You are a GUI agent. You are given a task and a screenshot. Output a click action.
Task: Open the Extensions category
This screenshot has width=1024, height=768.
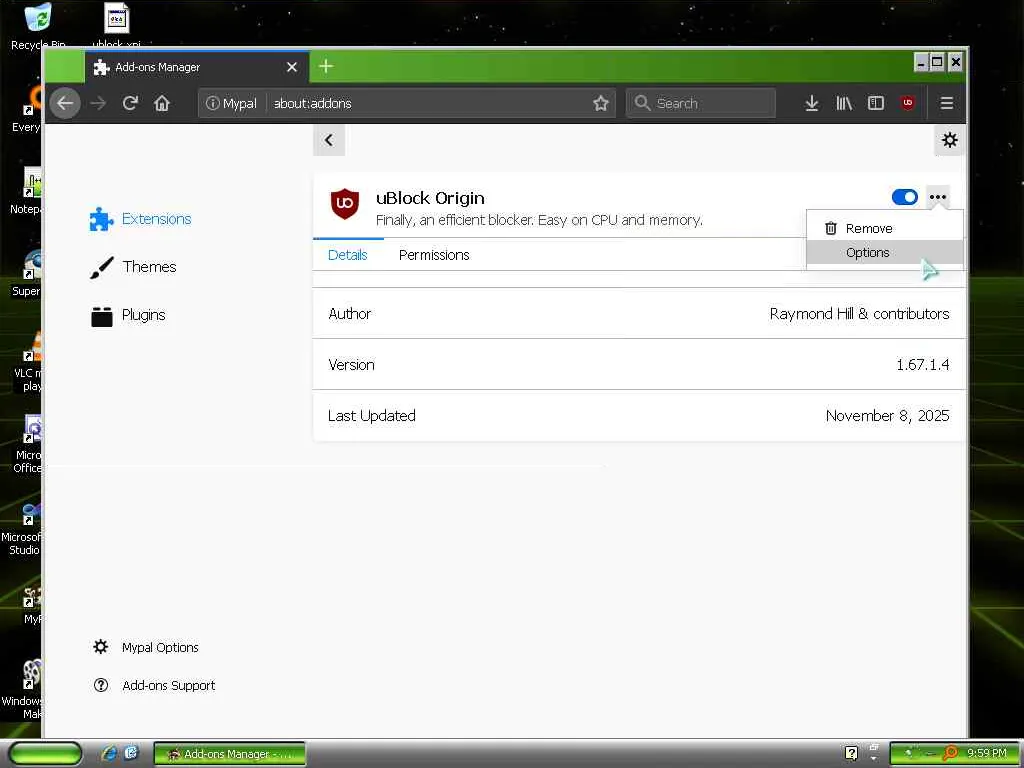tap(140, 219)
